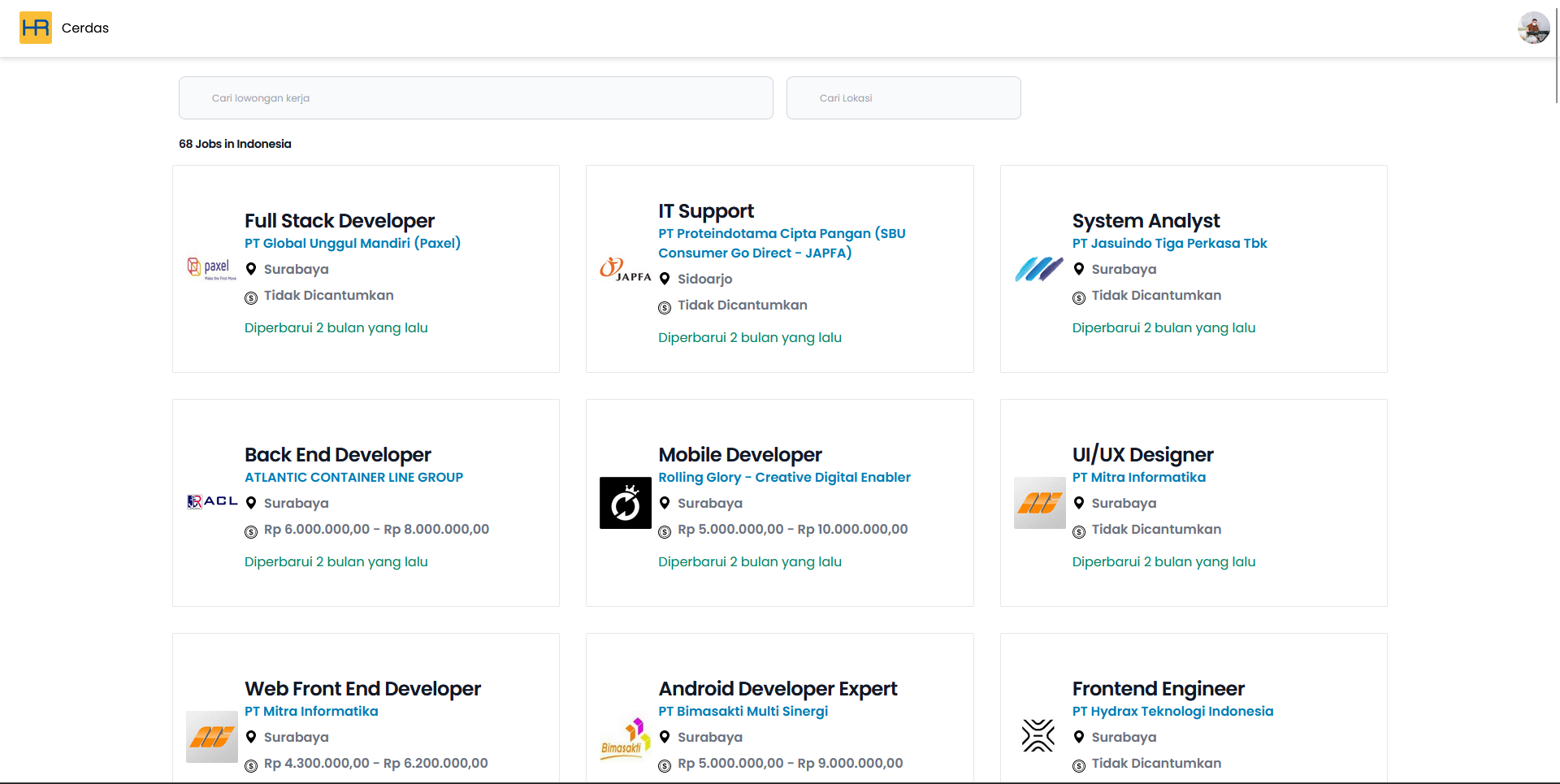Click the Bimasakti company logo

point(625,738)
